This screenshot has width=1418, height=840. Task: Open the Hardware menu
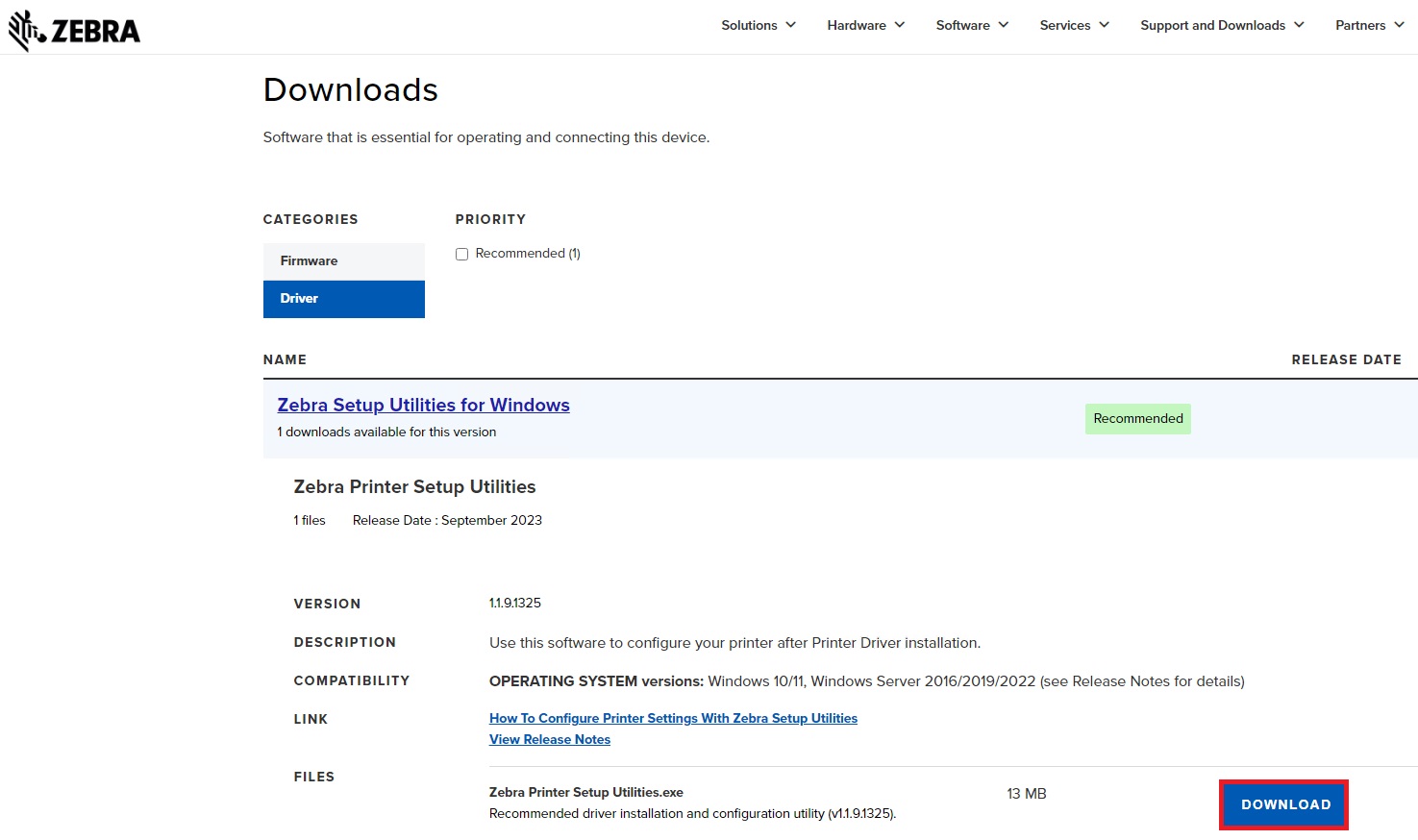click(x=865, y=25)
